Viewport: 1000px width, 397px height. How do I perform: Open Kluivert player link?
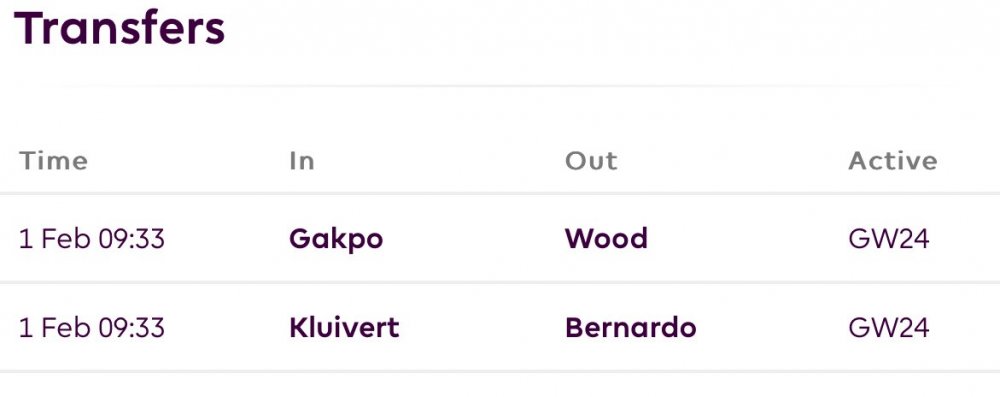pos(344,328)
